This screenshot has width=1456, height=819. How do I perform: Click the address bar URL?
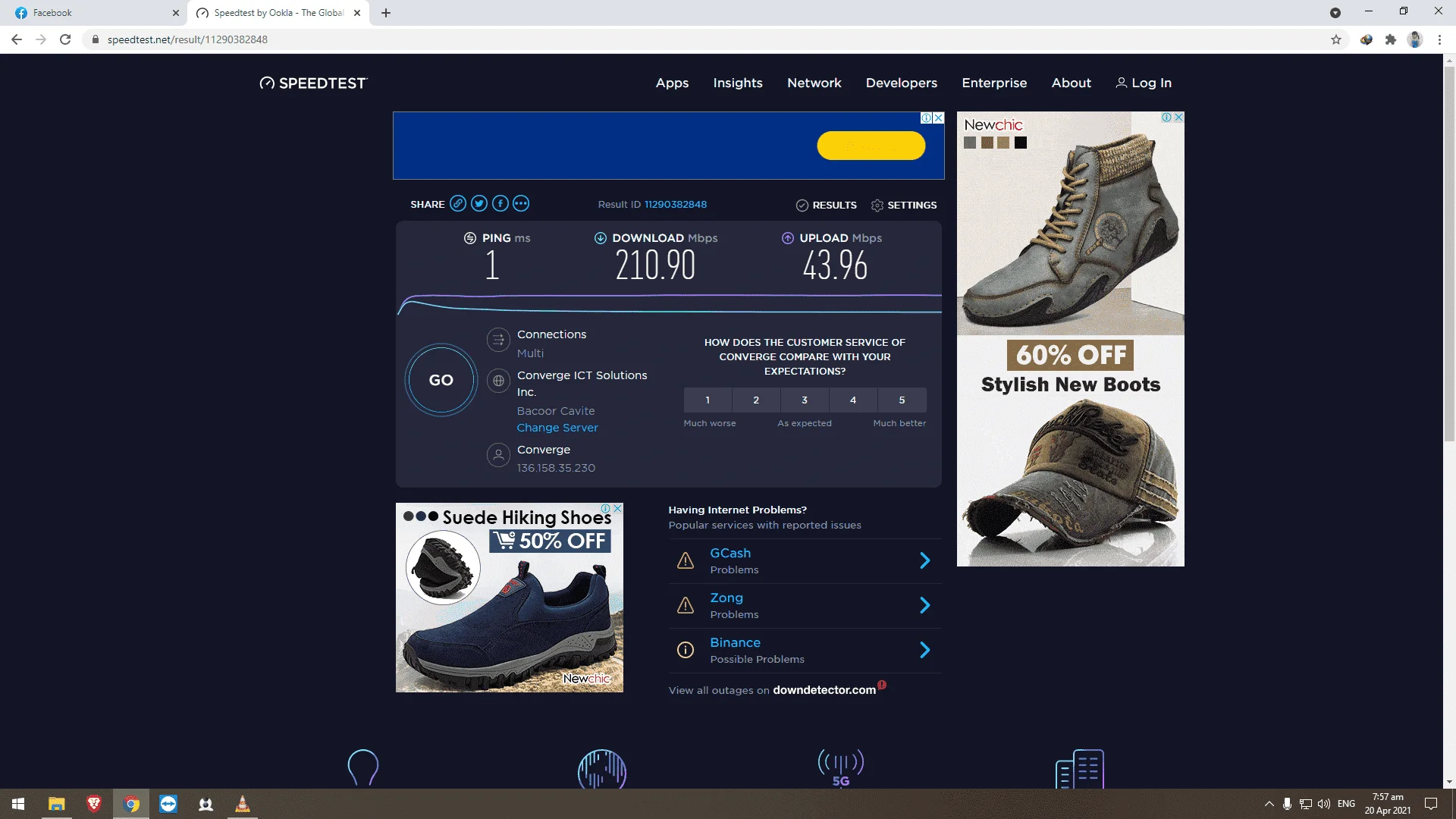187,39
